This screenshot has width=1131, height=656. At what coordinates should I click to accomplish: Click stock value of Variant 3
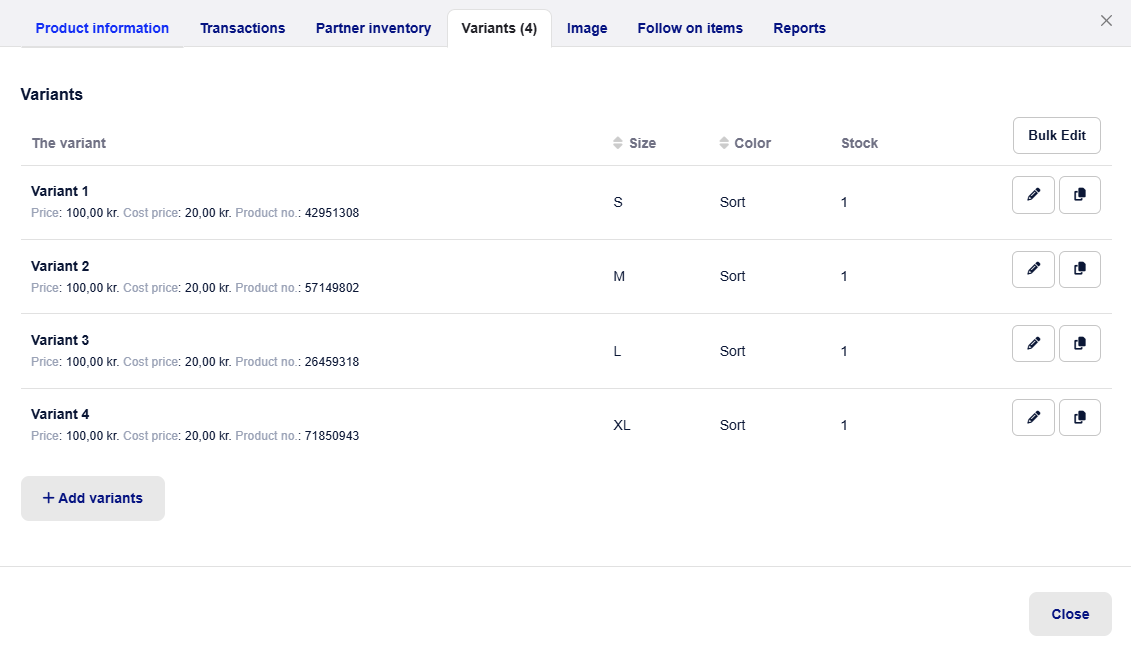844,351
